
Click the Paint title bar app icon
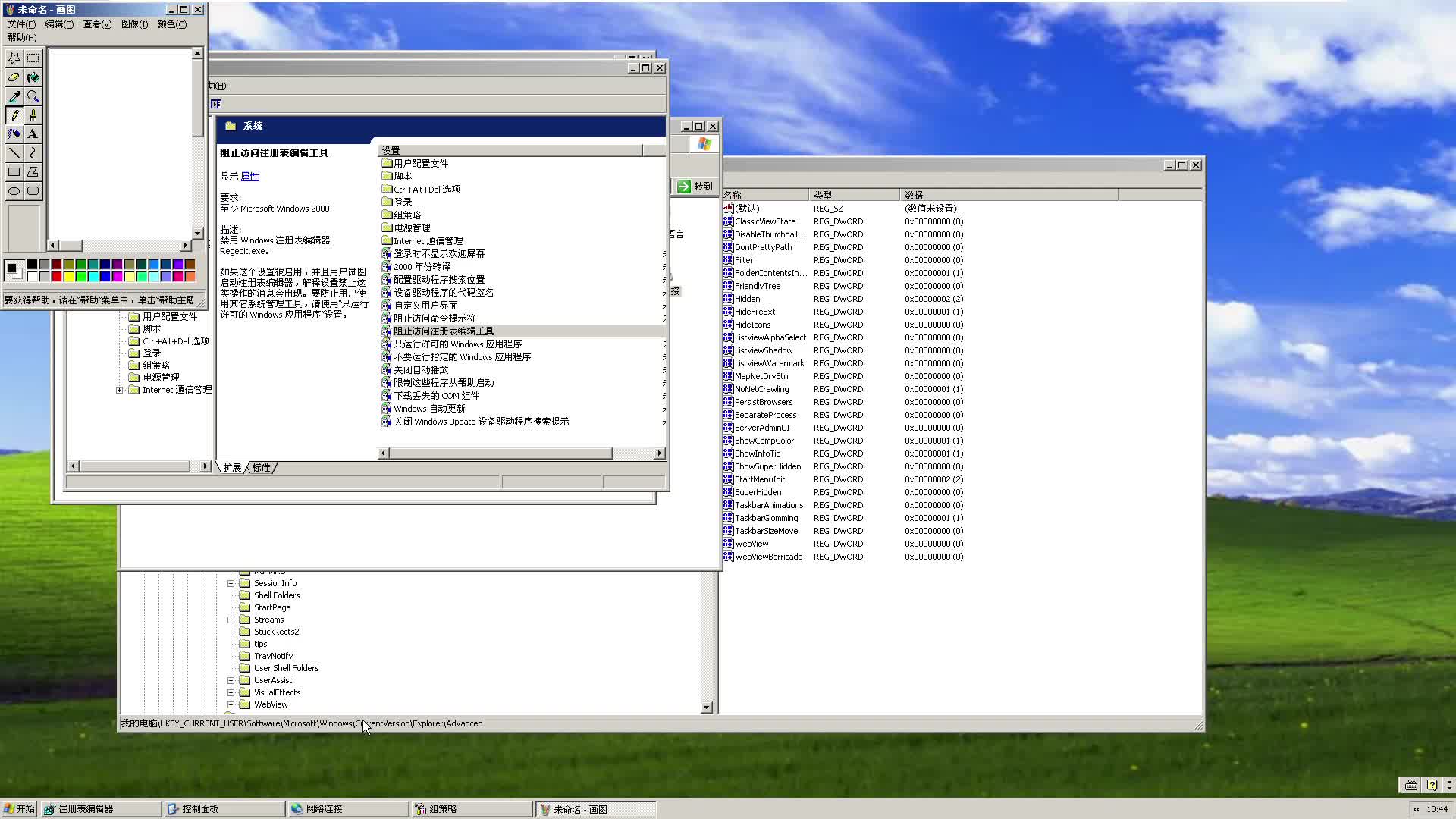[10, 10]
